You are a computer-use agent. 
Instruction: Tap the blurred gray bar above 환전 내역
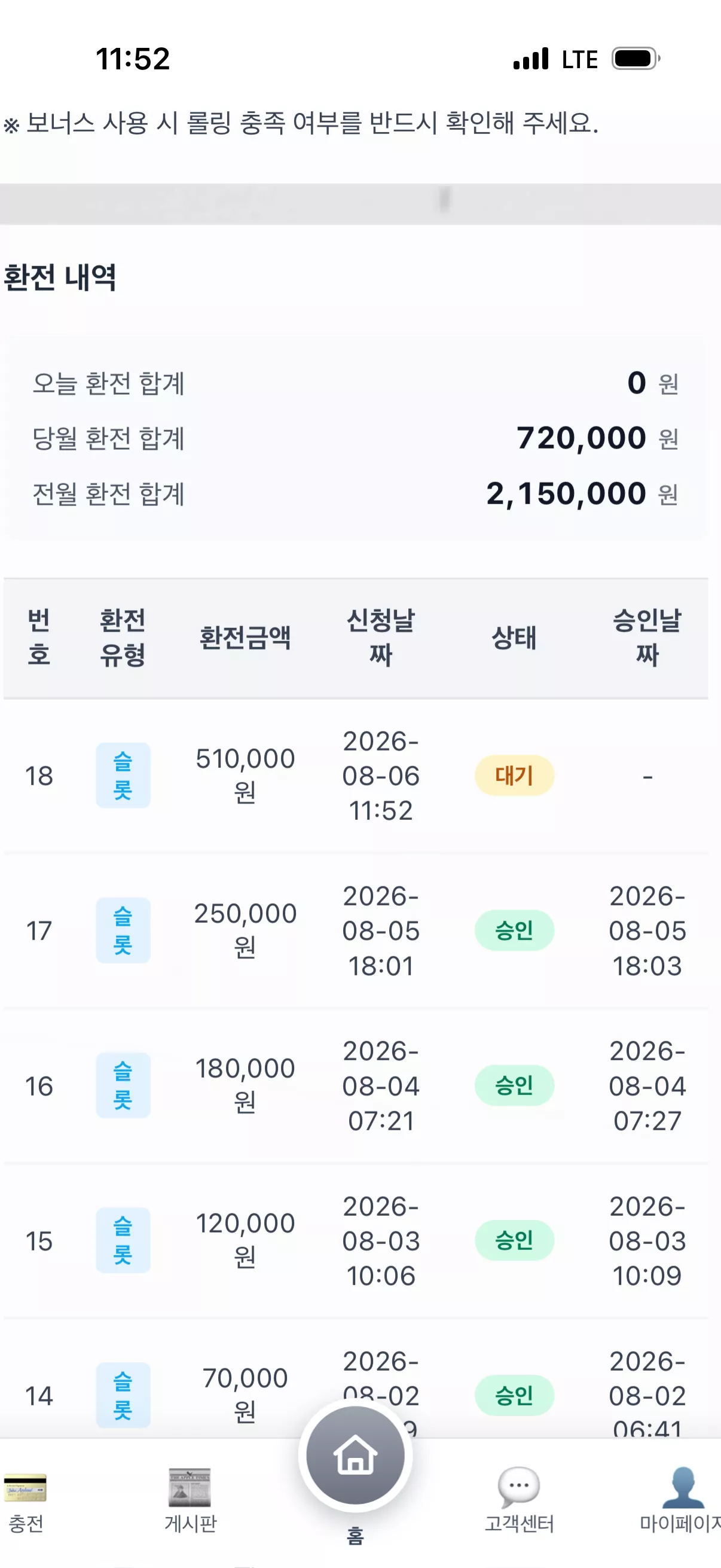[360, 204]
